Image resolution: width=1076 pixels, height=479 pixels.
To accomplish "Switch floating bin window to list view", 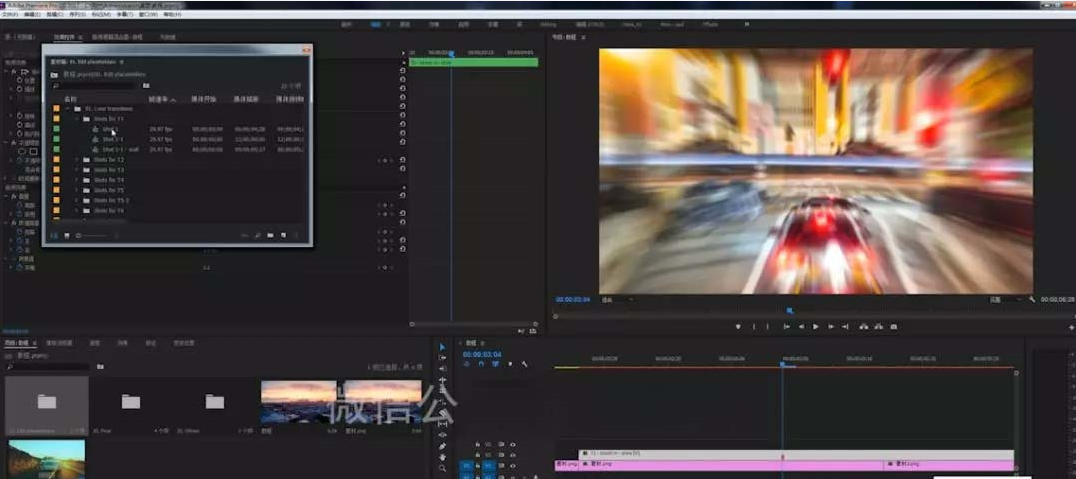I will pos(54,235).
